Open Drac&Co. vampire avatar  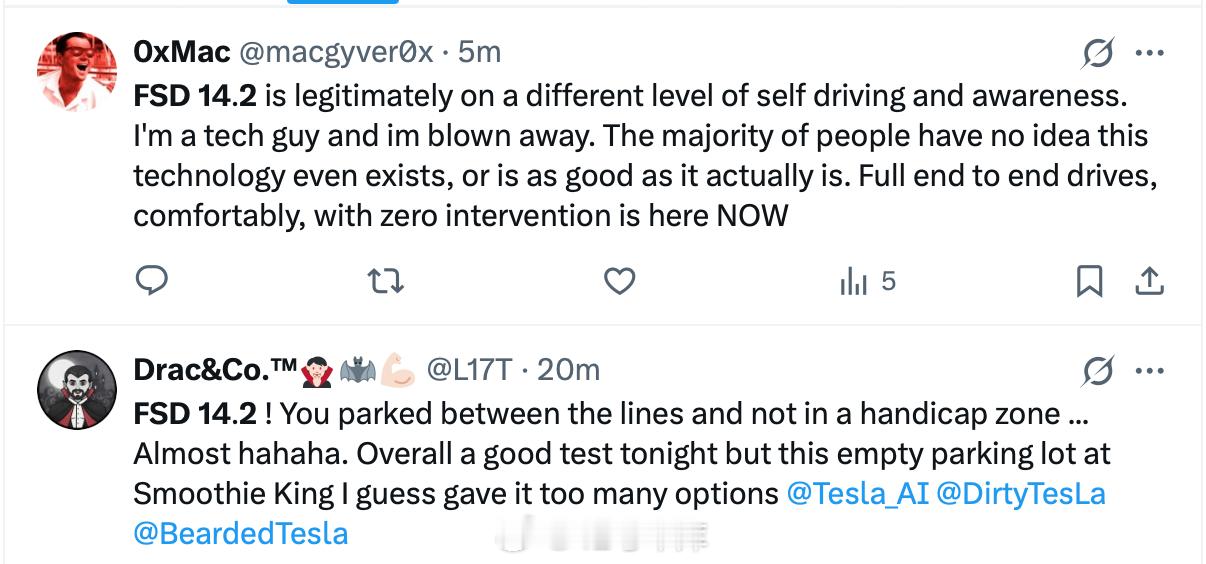[x=76, y=388]
